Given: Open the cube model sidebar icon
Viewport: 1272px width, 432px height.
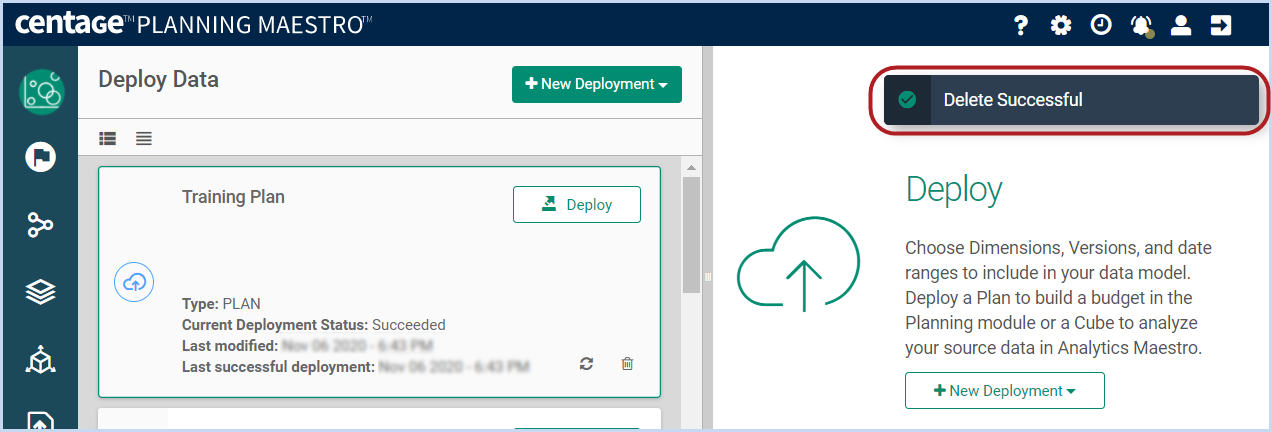Looking at the screenshot, I should [40, 359].
